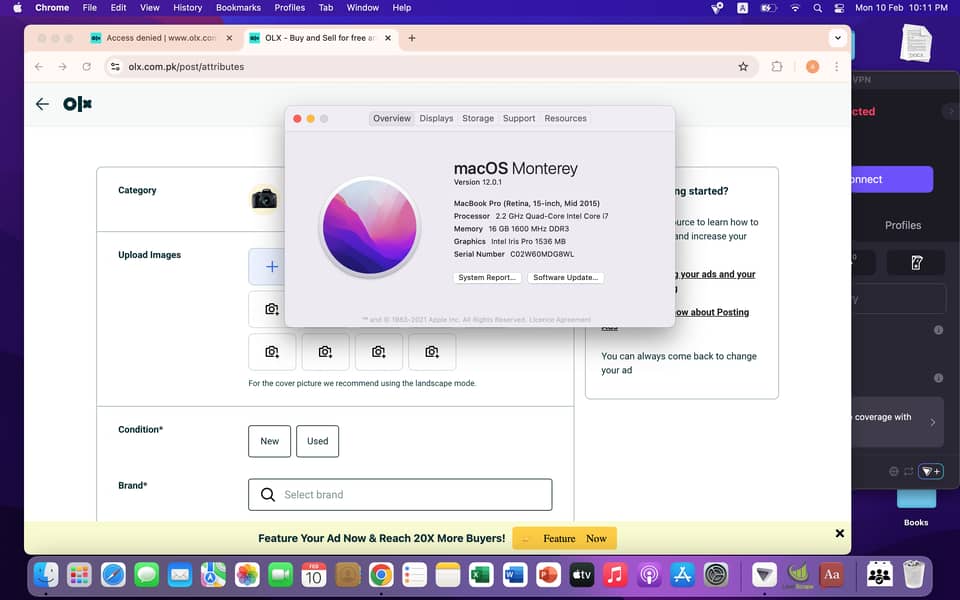This screenshot has width=960, height=600.
Task: Switch to the Storage tab
Action: click(x=478, y=118)
